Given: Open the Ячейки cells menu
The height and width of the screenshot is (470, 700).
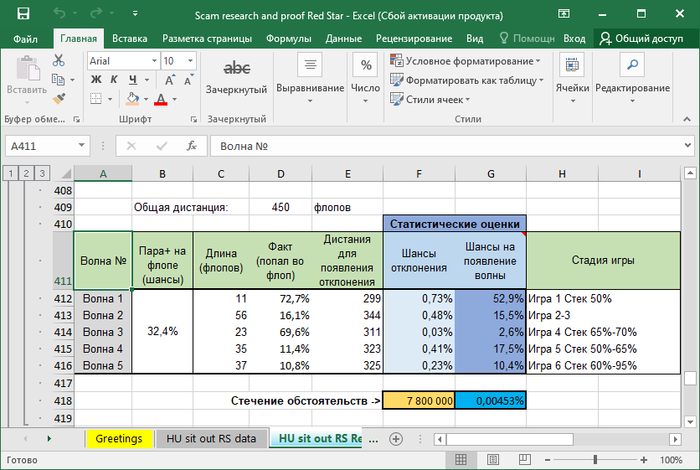Looking at the screenshot, I should click(572, 78).
